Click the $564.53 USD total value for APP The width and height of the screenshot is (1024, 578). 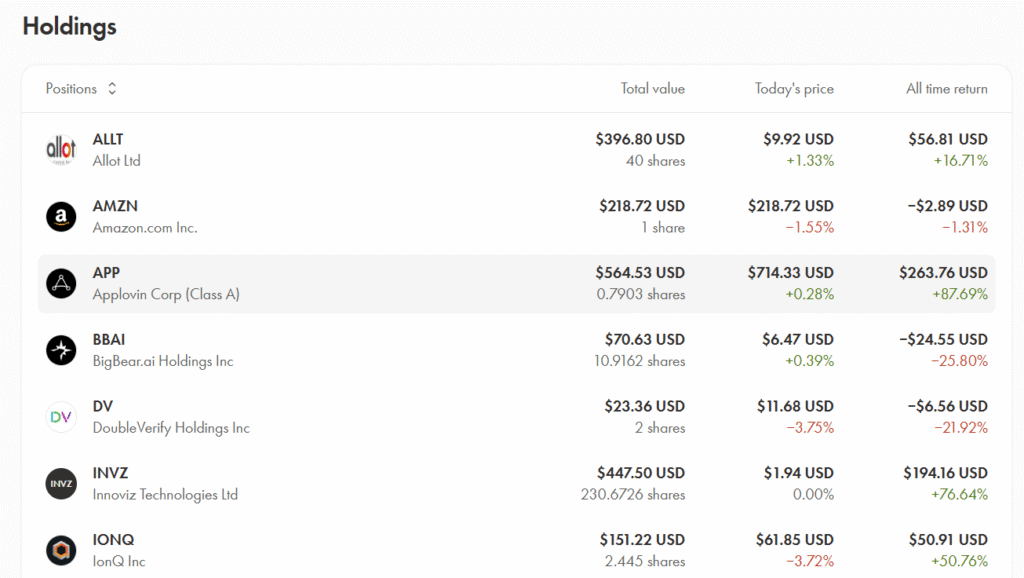click(640, 273)
